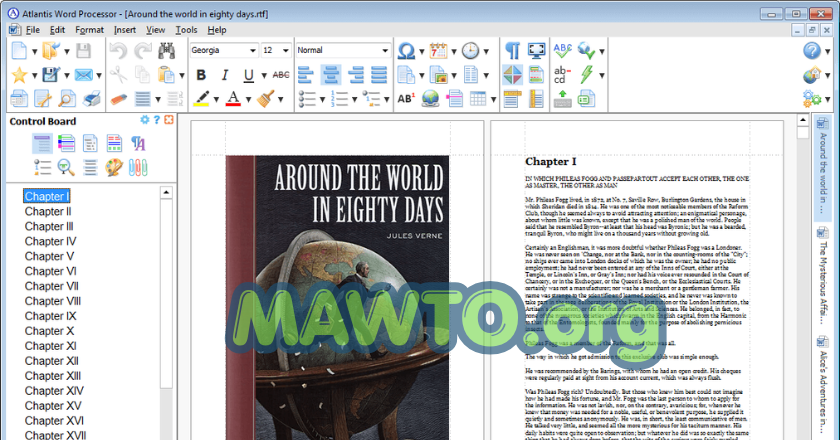Click the Fullscreen monitor icon
The width and height of the screenshot is (840, 440).
(537, 51)
